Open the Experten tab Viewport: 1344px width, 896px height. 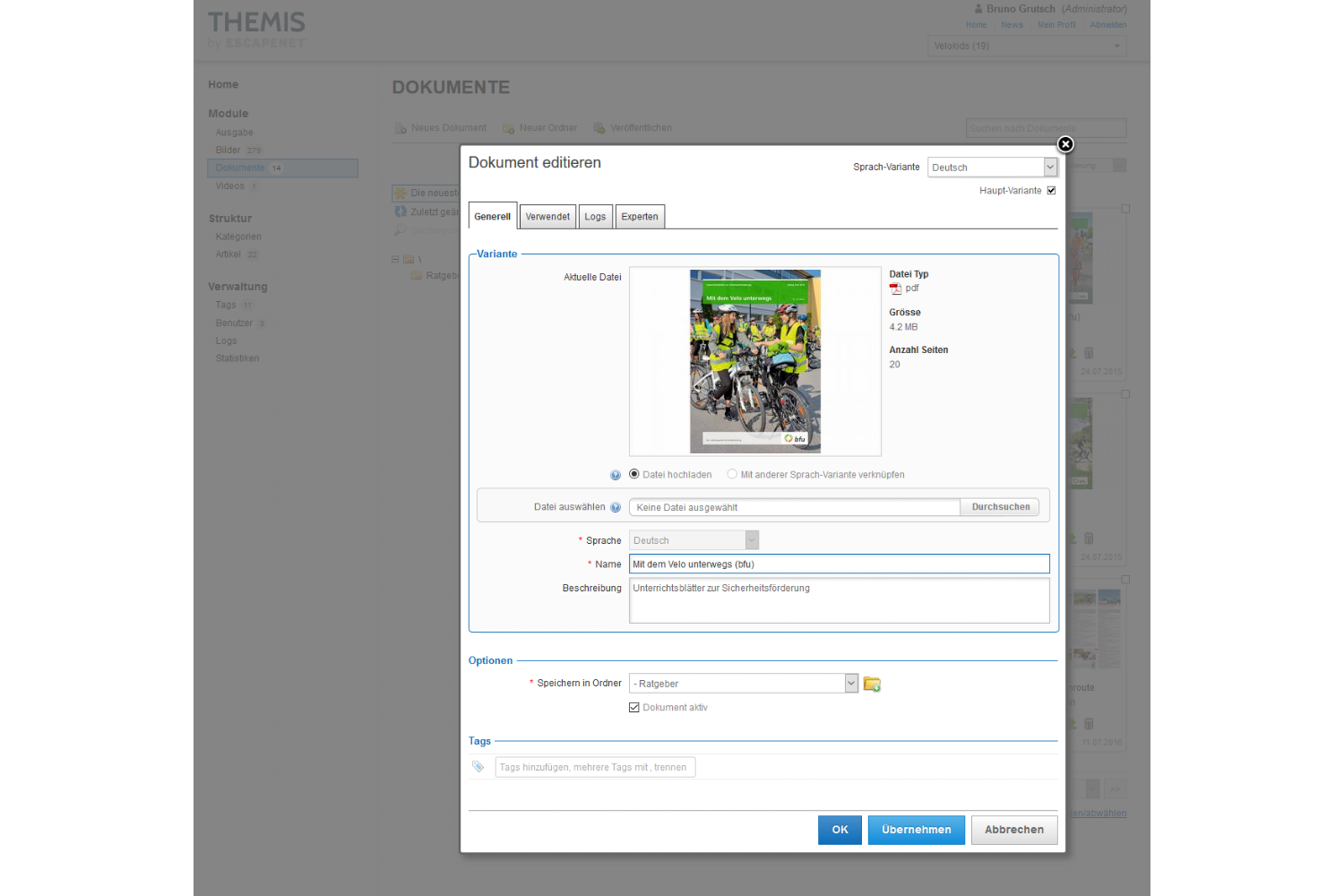640,217
